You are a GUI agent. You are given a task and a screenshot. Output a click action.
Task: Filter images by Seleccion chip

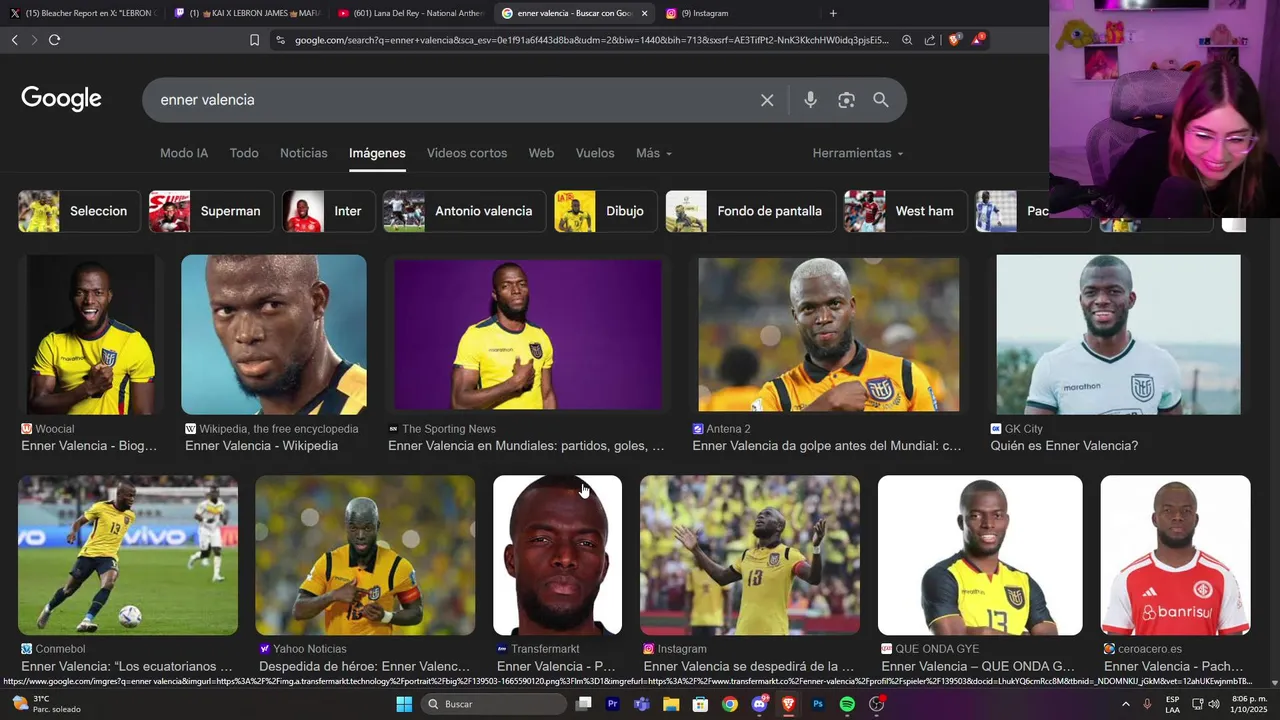pyautogui.click(x=79, y=211)
